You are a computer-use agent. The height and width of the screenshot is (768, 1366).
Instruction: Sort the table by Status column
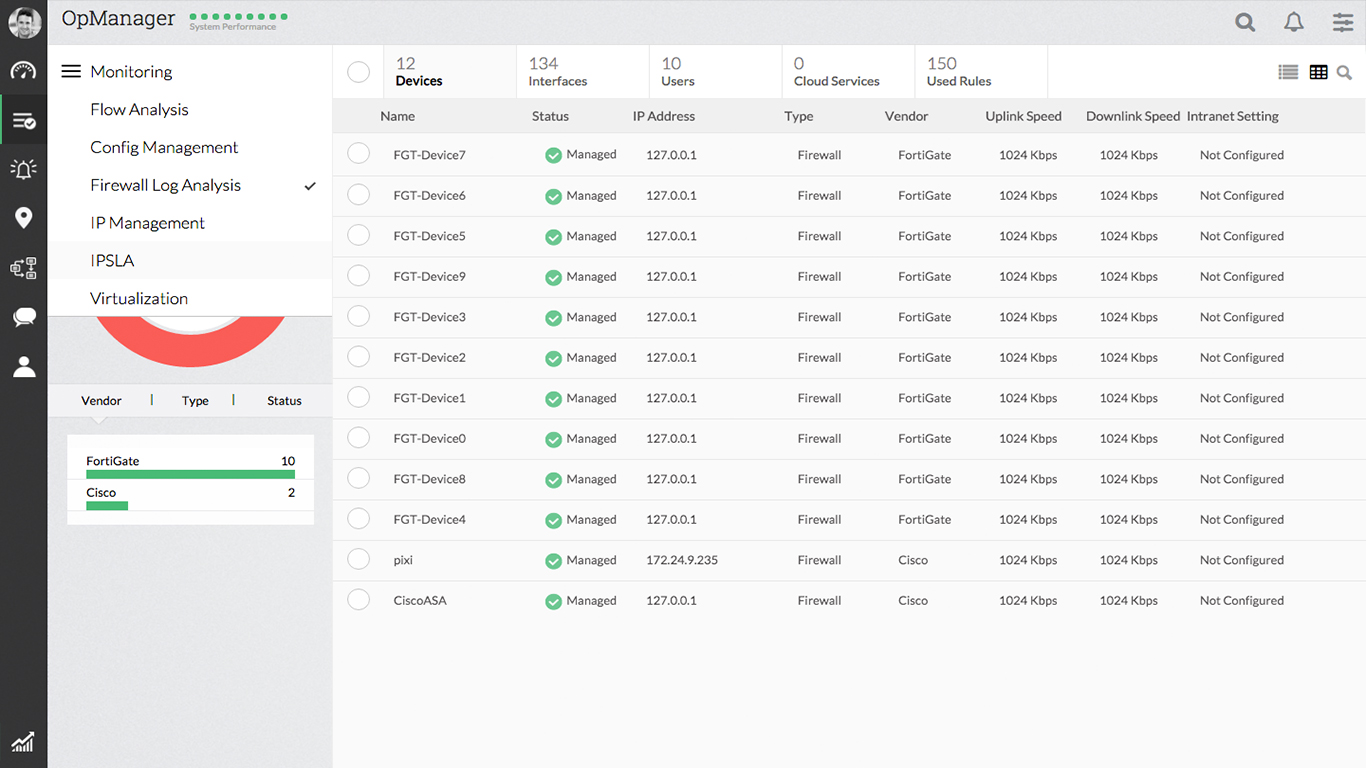click(550, 117)
